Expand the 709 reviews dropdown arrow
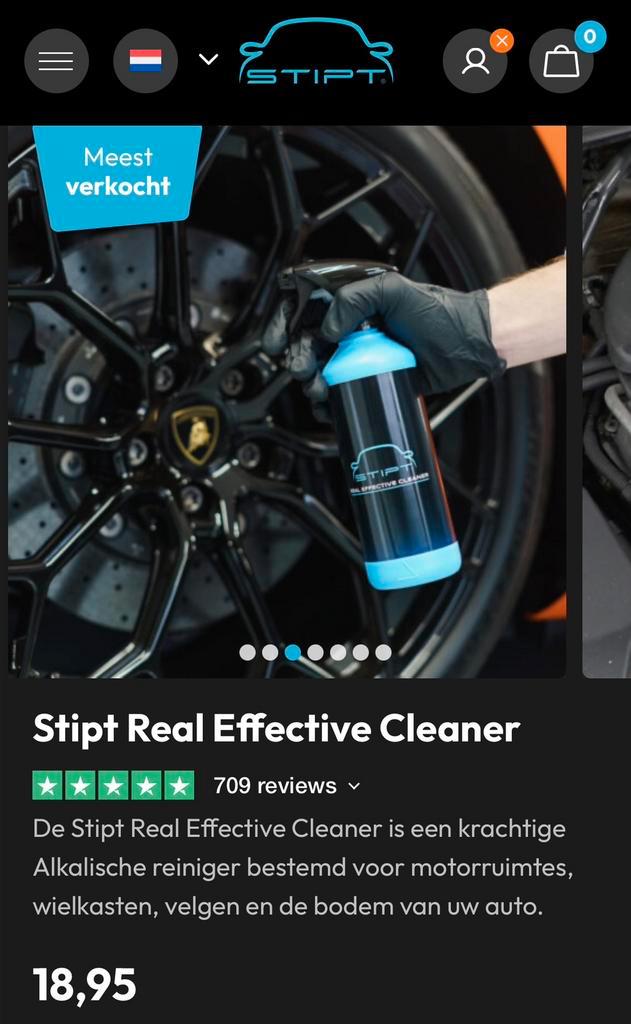Image resolution: width=631 pixels, height=1024 pixels. 354,786
